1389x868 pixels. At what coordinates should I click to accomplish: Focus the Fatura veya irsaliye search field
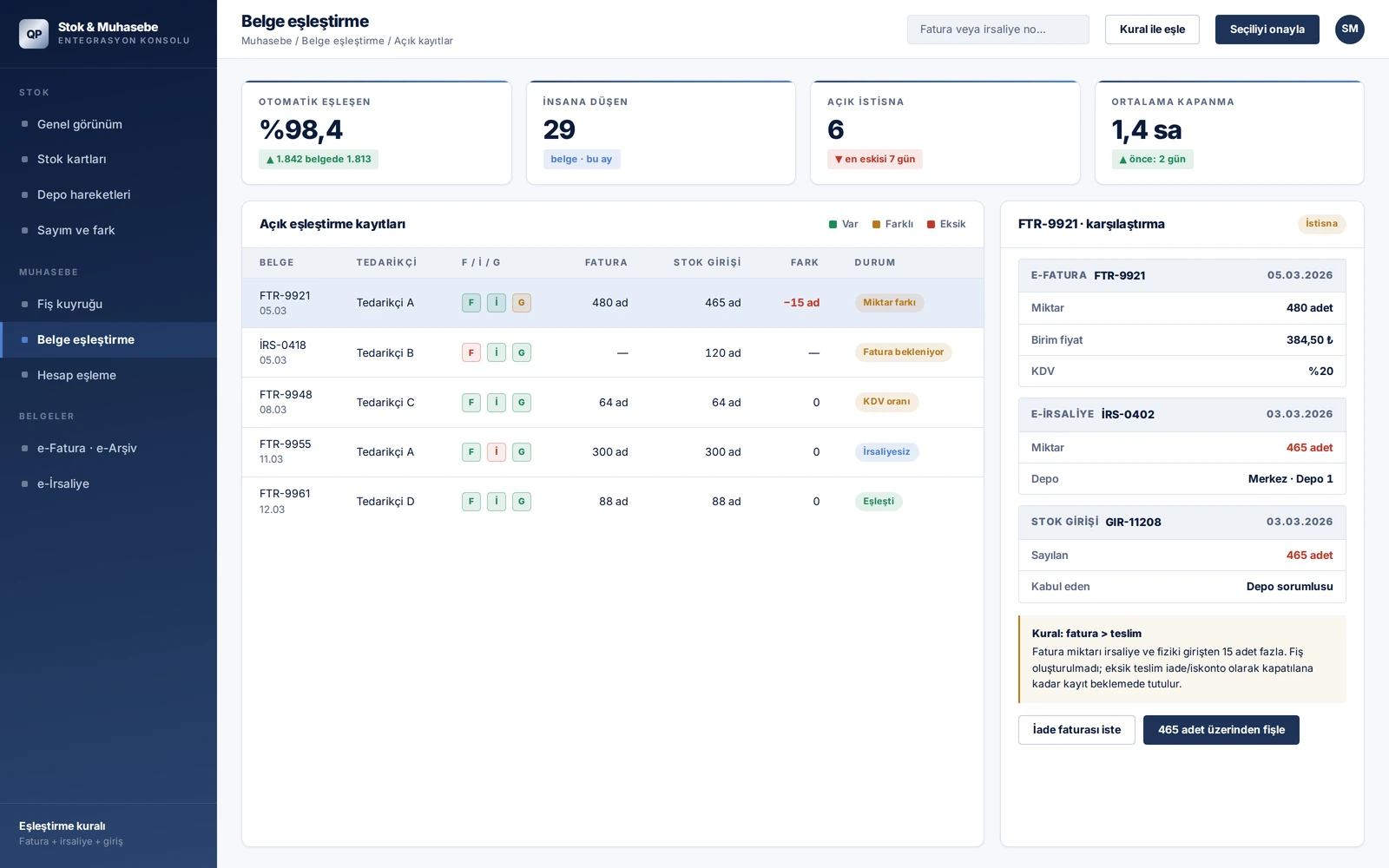[998, 30]
